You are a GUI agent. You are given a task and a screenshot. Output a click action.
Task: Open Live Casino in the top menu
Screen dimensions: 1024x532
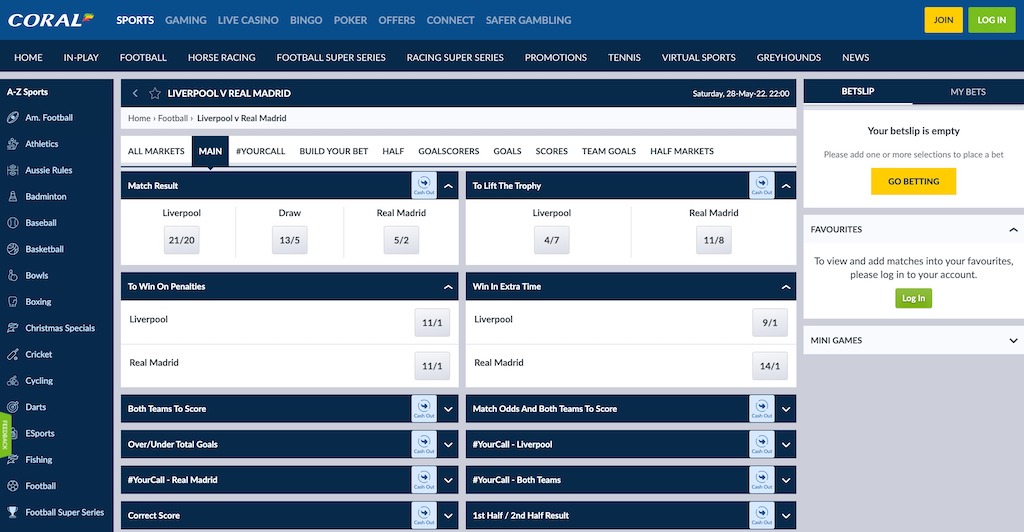(x=248, y=20)
